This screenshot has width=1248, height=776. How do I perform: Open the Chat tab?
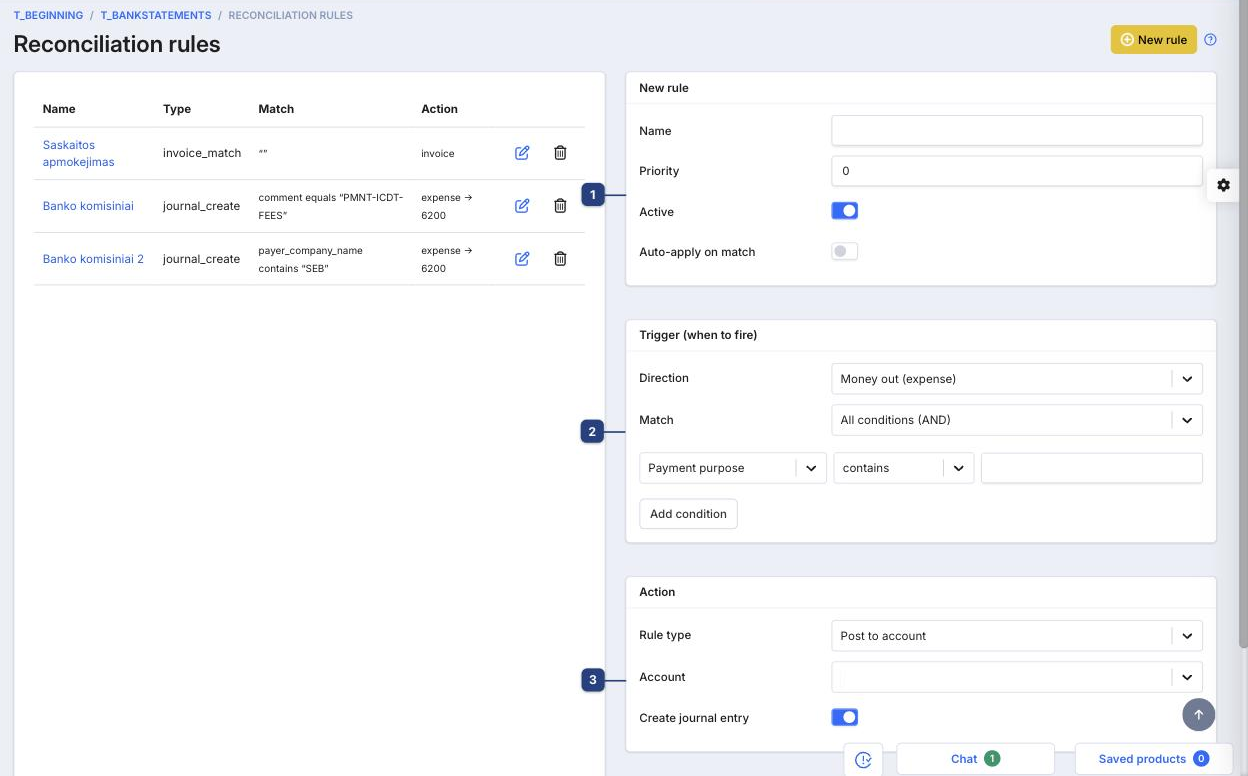coord(976,759)
